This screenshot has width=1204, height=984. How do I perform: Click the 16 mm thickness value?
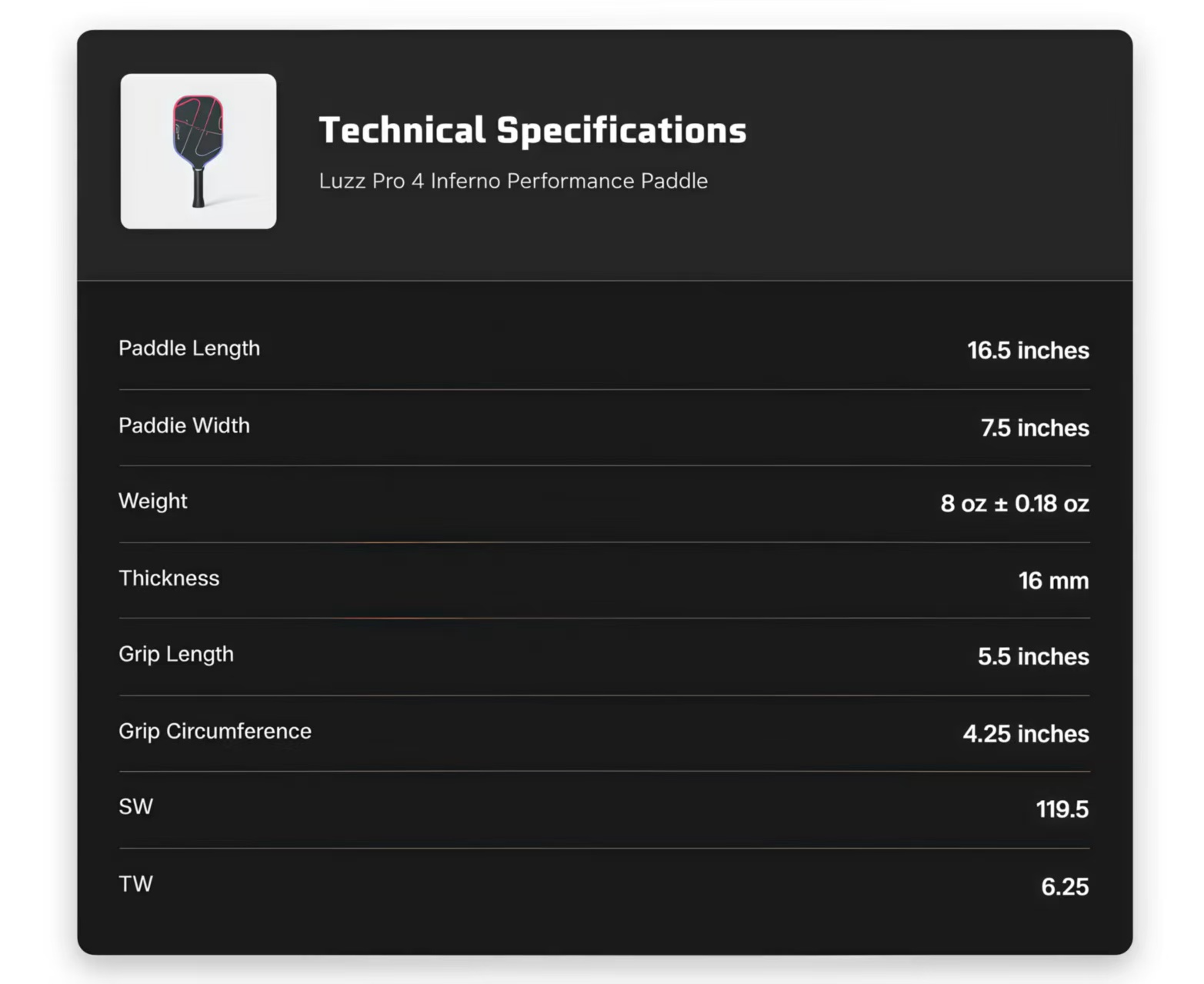pyautogui.click(x=1053, y=581)
